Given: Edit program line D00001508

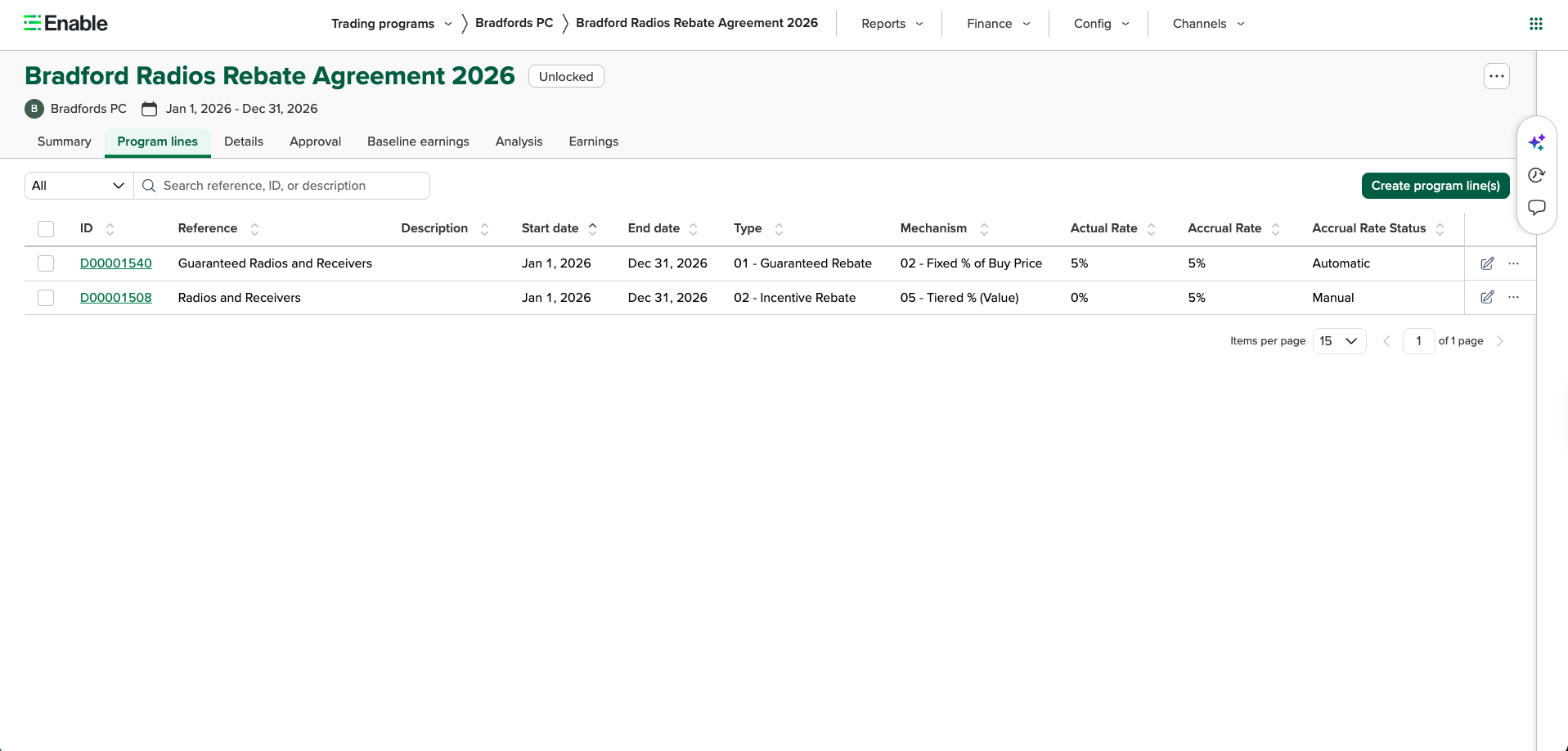Looking at the screenshot, I should tap(1487, 298).
